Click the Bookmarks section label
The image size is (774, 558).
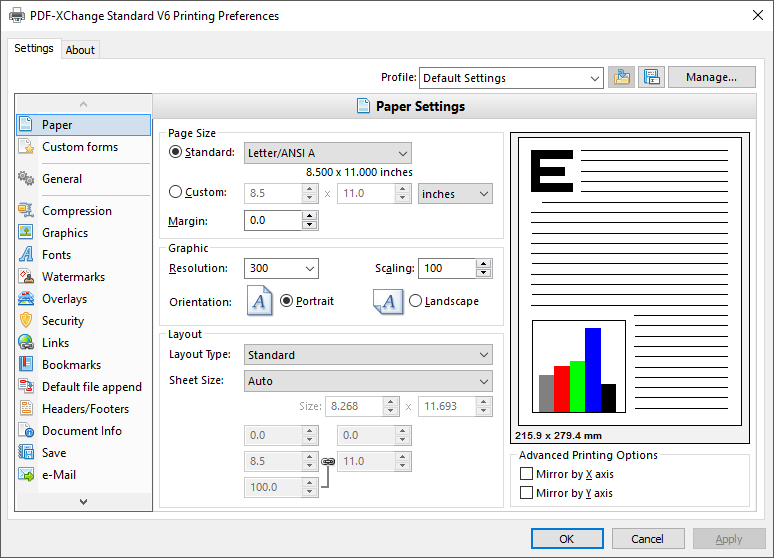click(x=72, y=364)
